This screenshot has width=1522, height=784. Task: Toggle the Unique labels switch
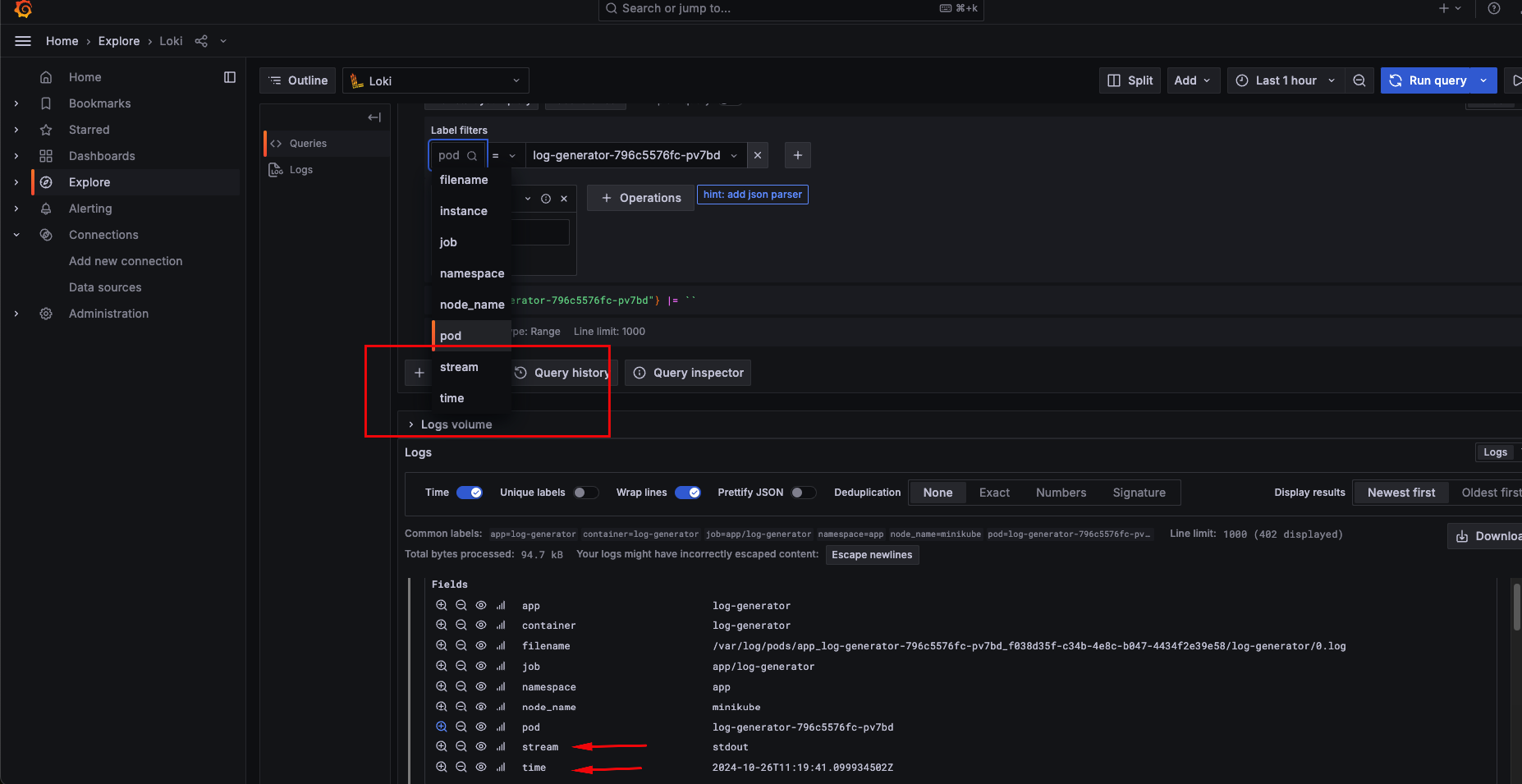pyautogui.click(x=586, y=493)
